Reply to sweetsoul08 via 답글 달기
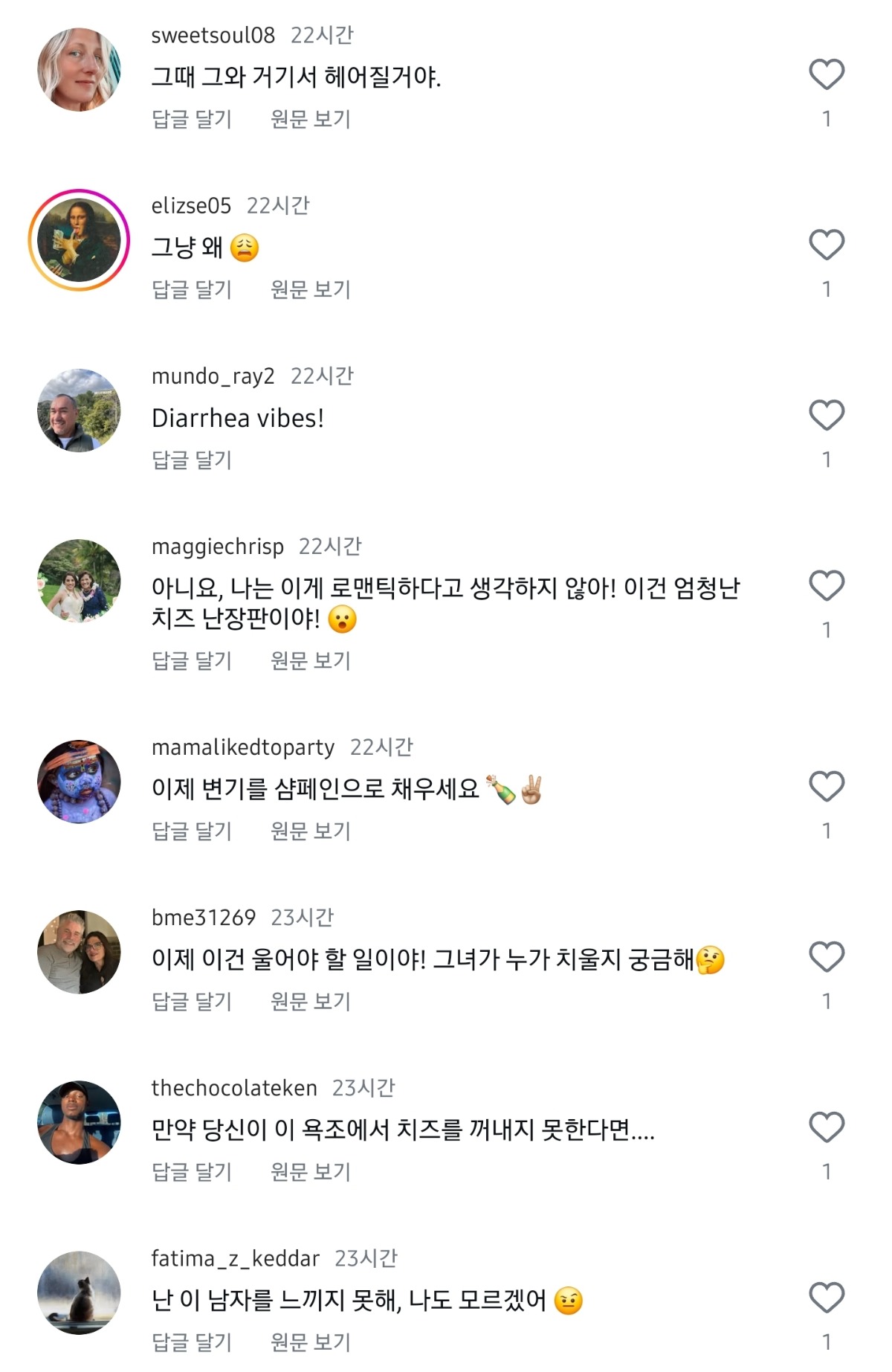892x1372 pixels. (x=192, y=119)
